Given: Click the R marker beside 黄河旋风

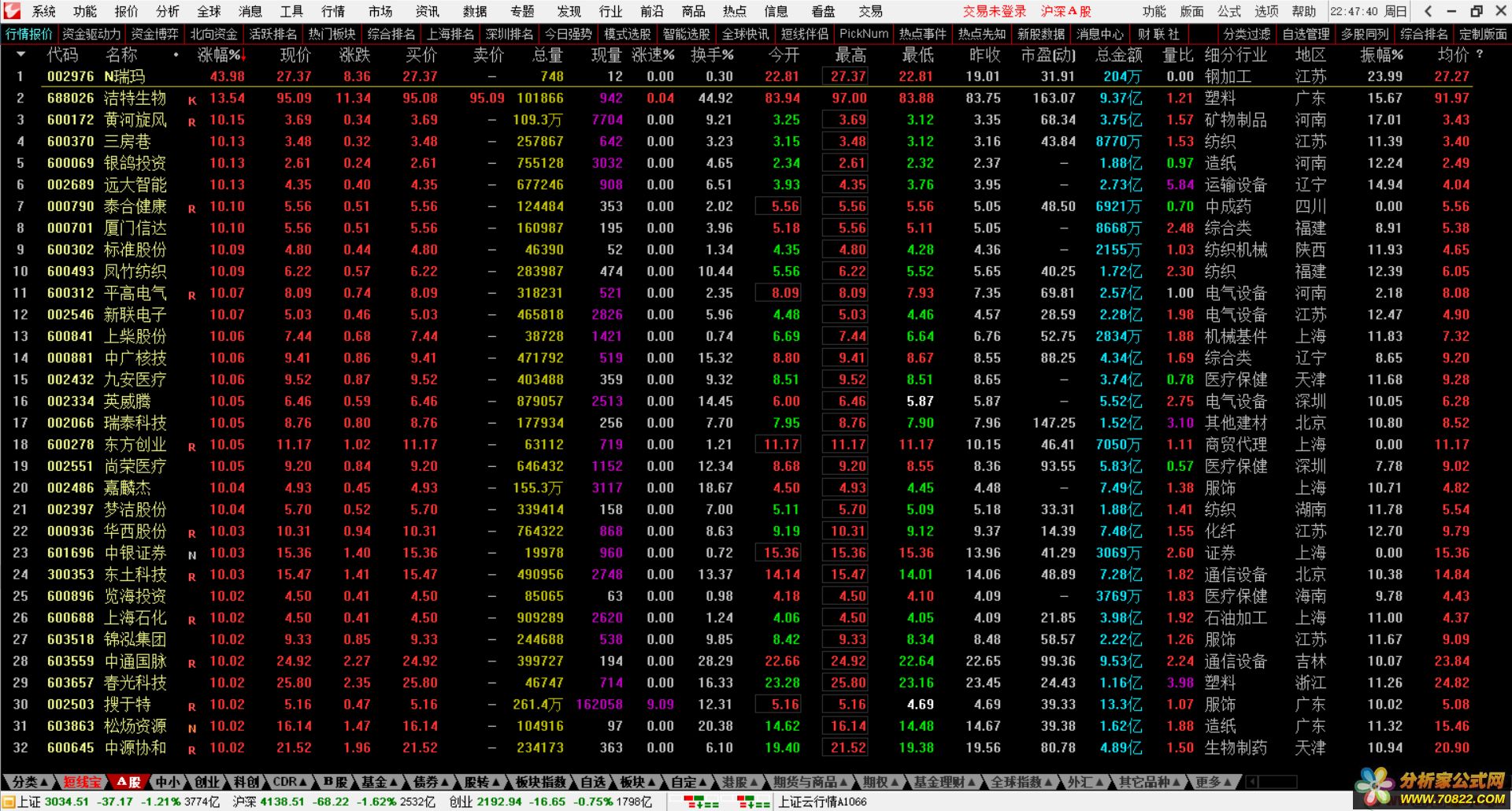Looking at the screenshot, I should point(192,122).
